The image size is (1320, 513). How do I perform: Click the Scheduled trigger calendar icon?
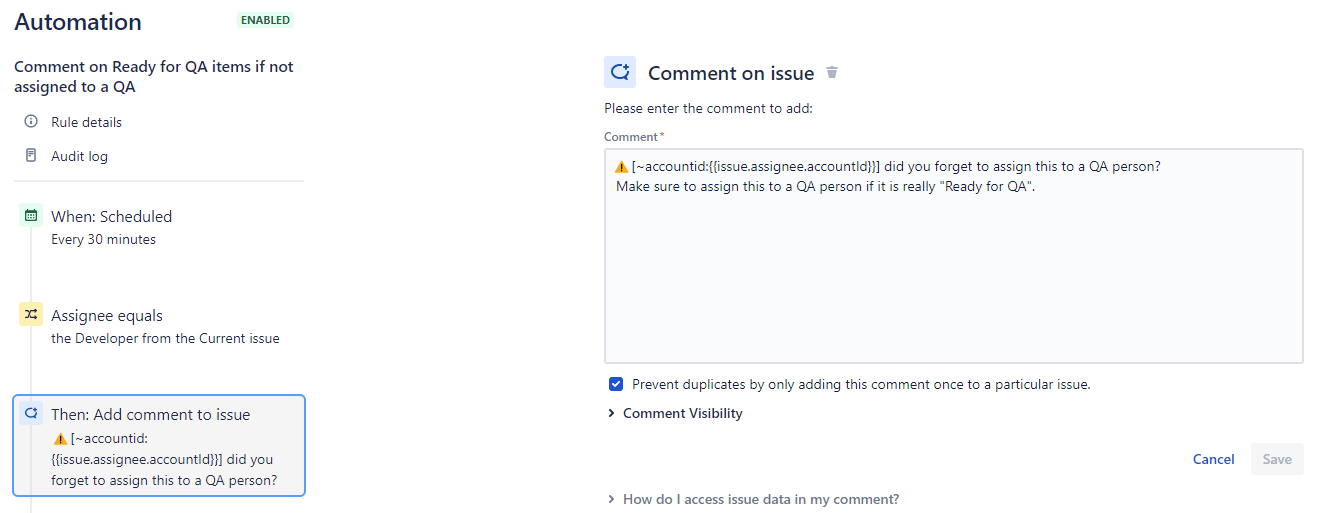pyautogui.click(x=31, y=216)
